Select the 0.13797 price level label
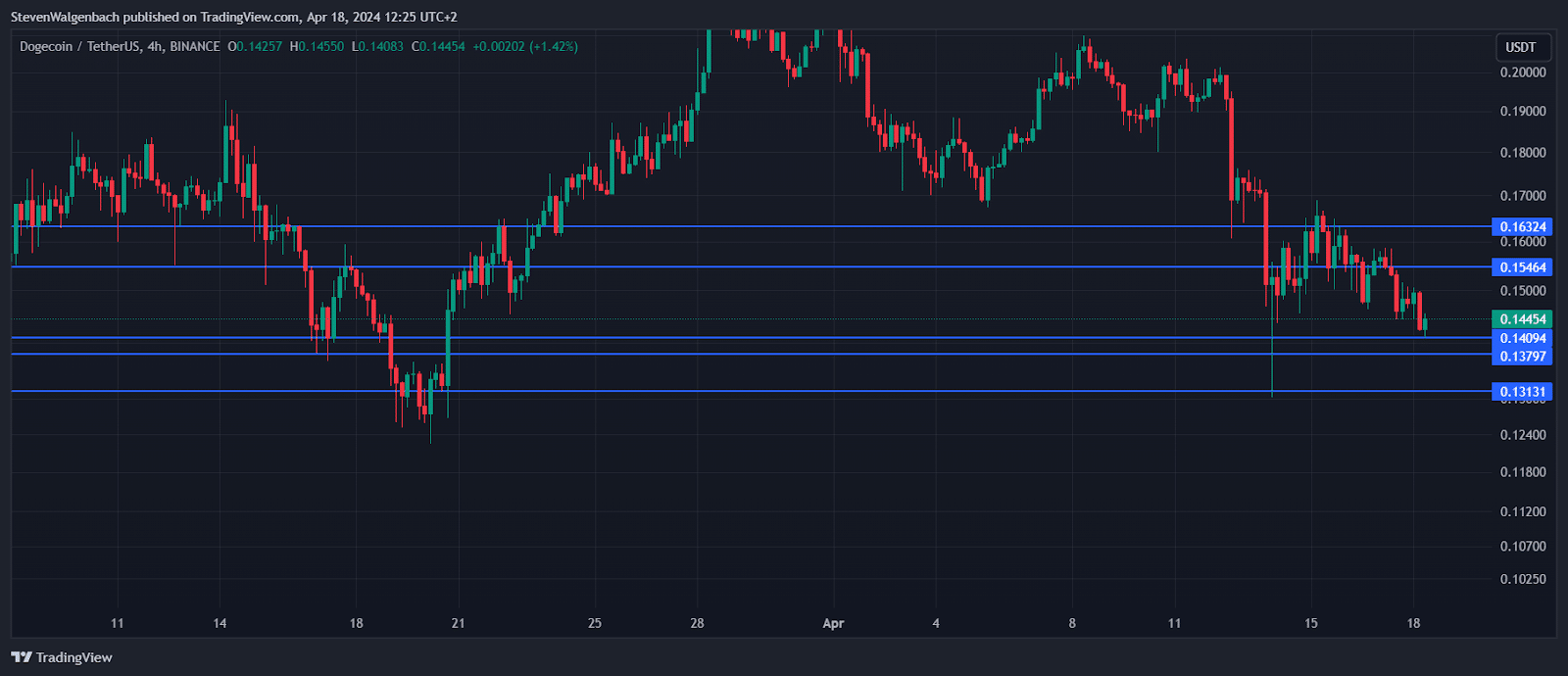This screenshot has width=1568, height=676. pos(1522,356)
